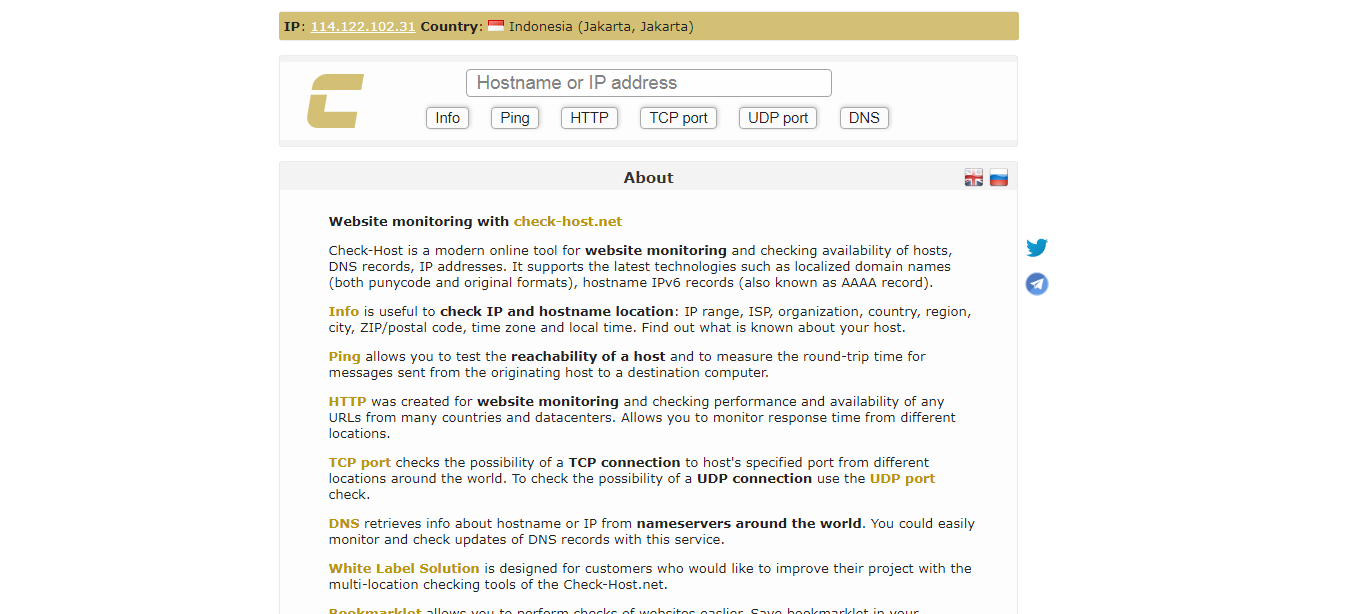Open the Telegram icon link
The width and height of the screenshot is (1348, 614).
1037,285
